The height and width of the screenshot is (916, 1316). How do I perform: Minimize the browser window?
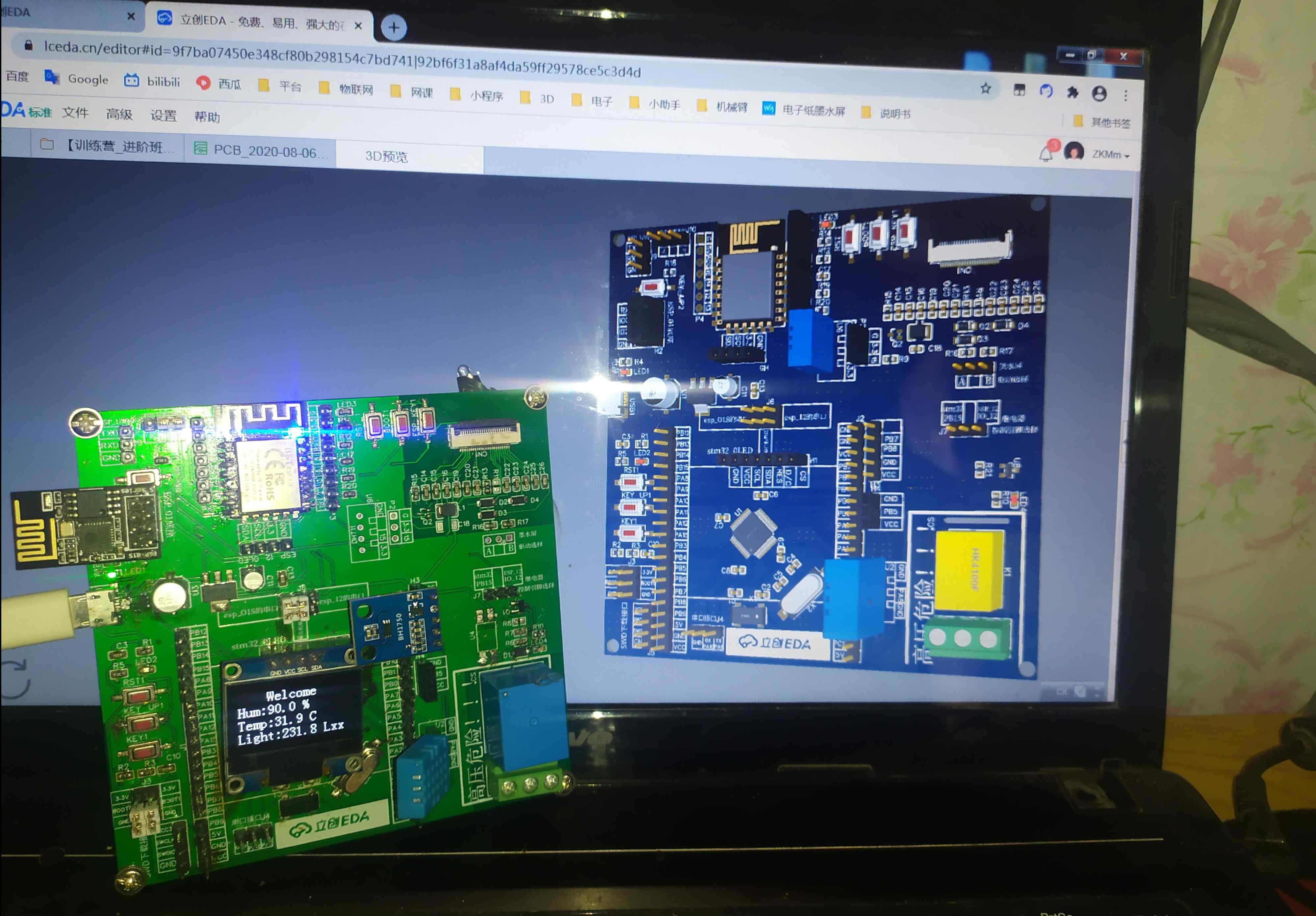[1070, 55]
